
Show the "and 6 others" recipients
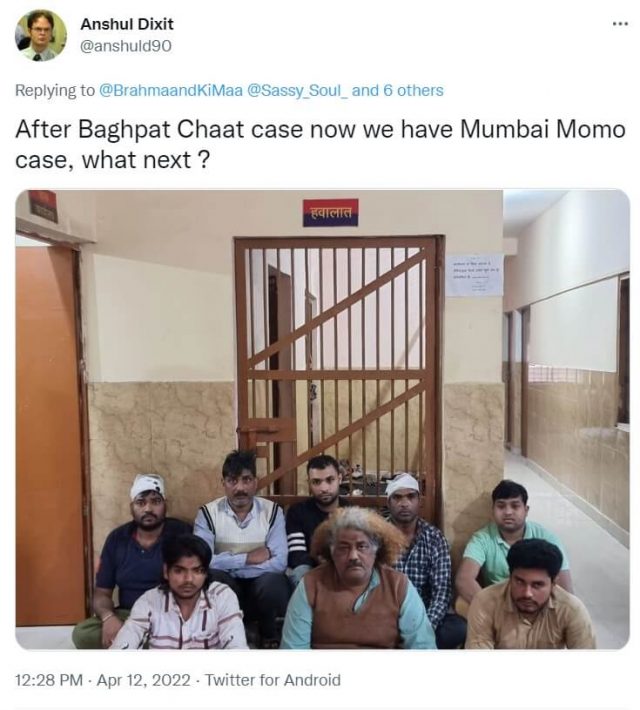398,91
